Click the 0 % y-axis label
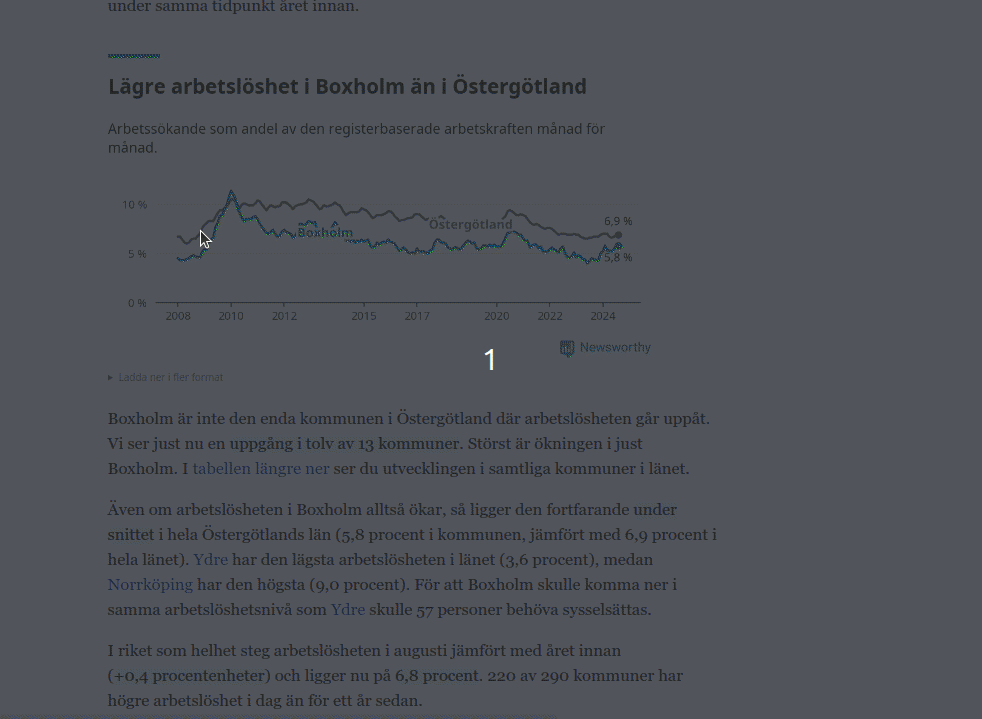 [x=137, y=303]
